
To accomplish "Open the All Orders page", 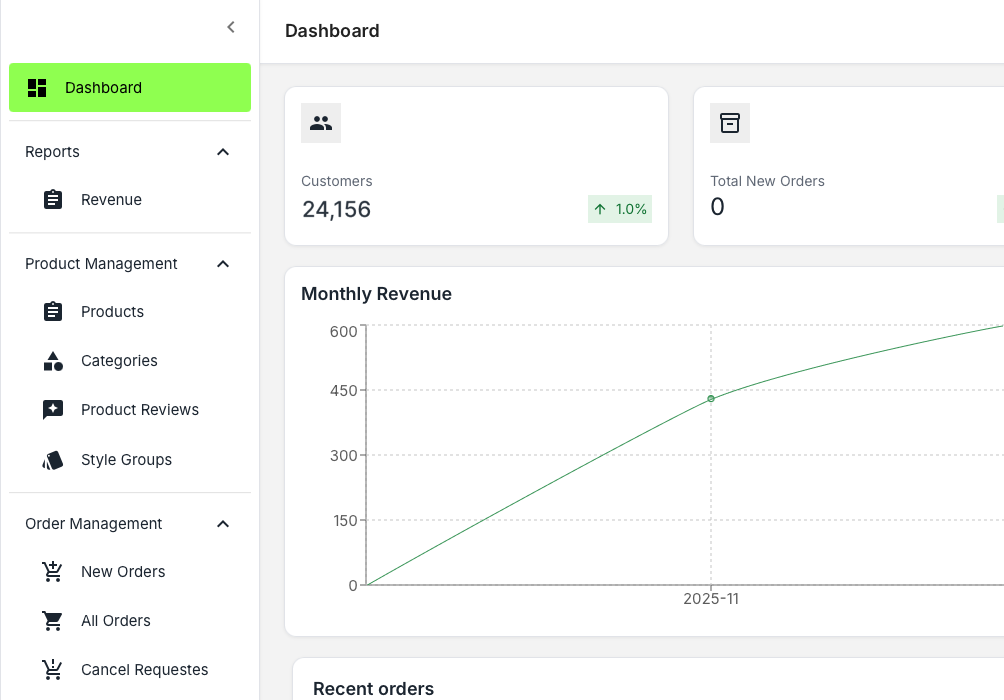I will (x=115, y=620).
